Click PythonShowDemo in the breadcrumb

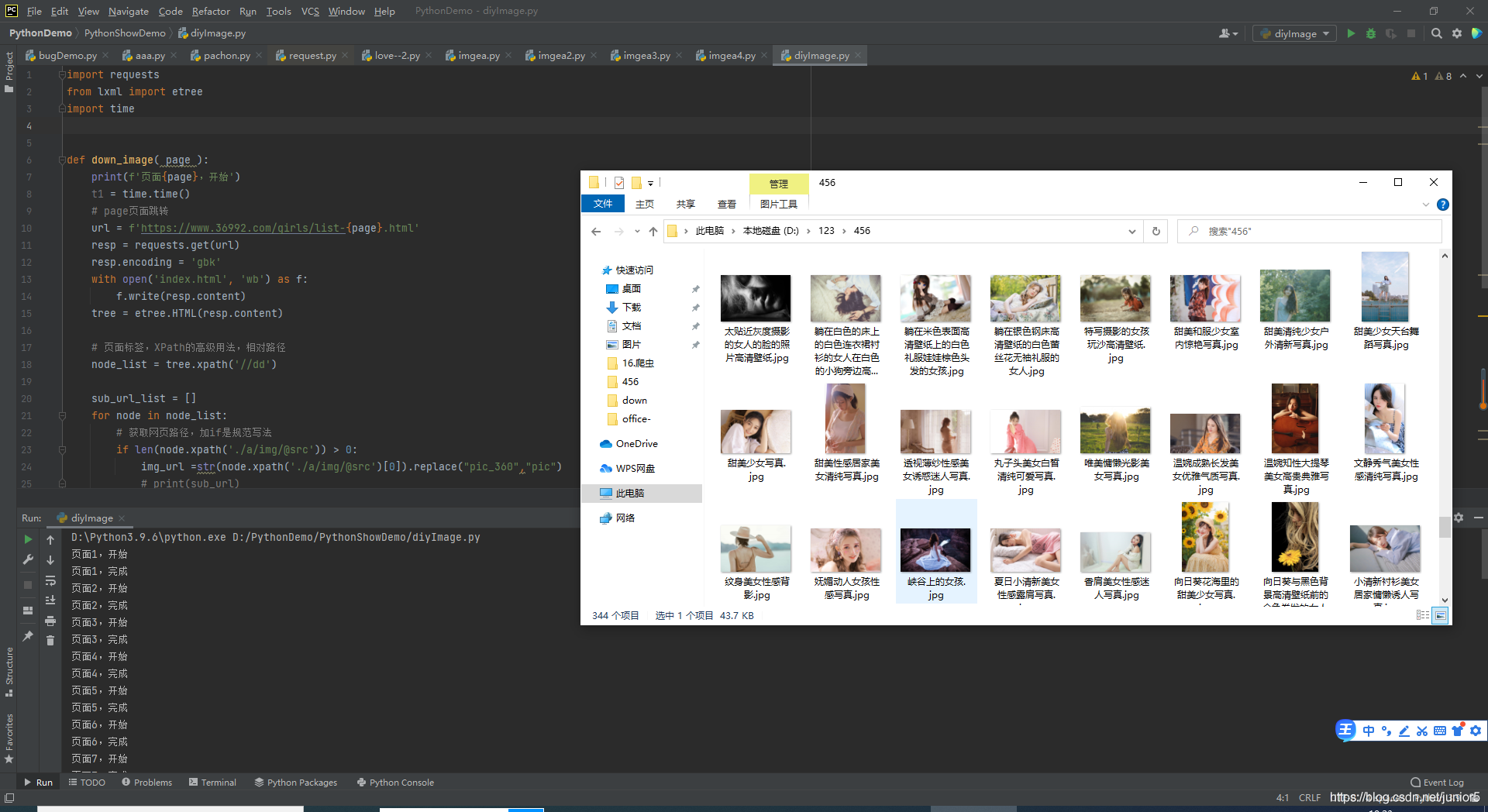(125, 33)
